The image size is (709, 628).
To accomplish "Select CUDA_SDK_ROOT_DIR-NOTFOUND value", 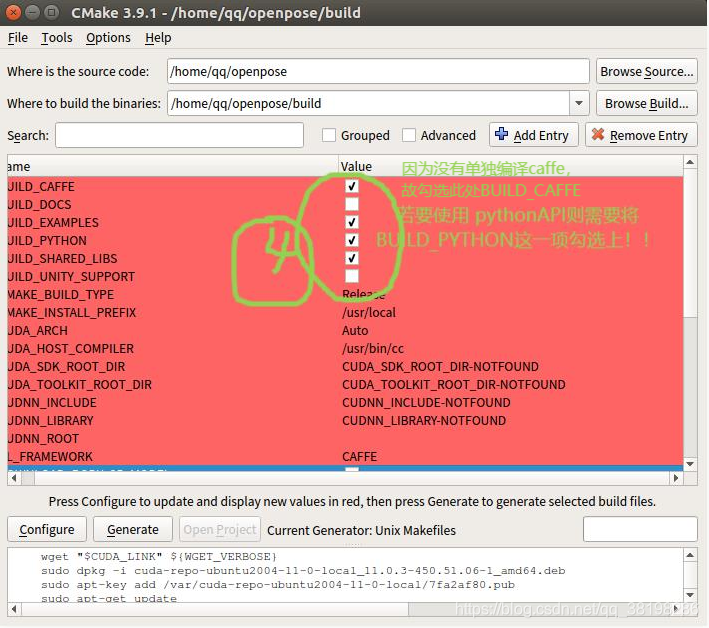I will 440,367.
